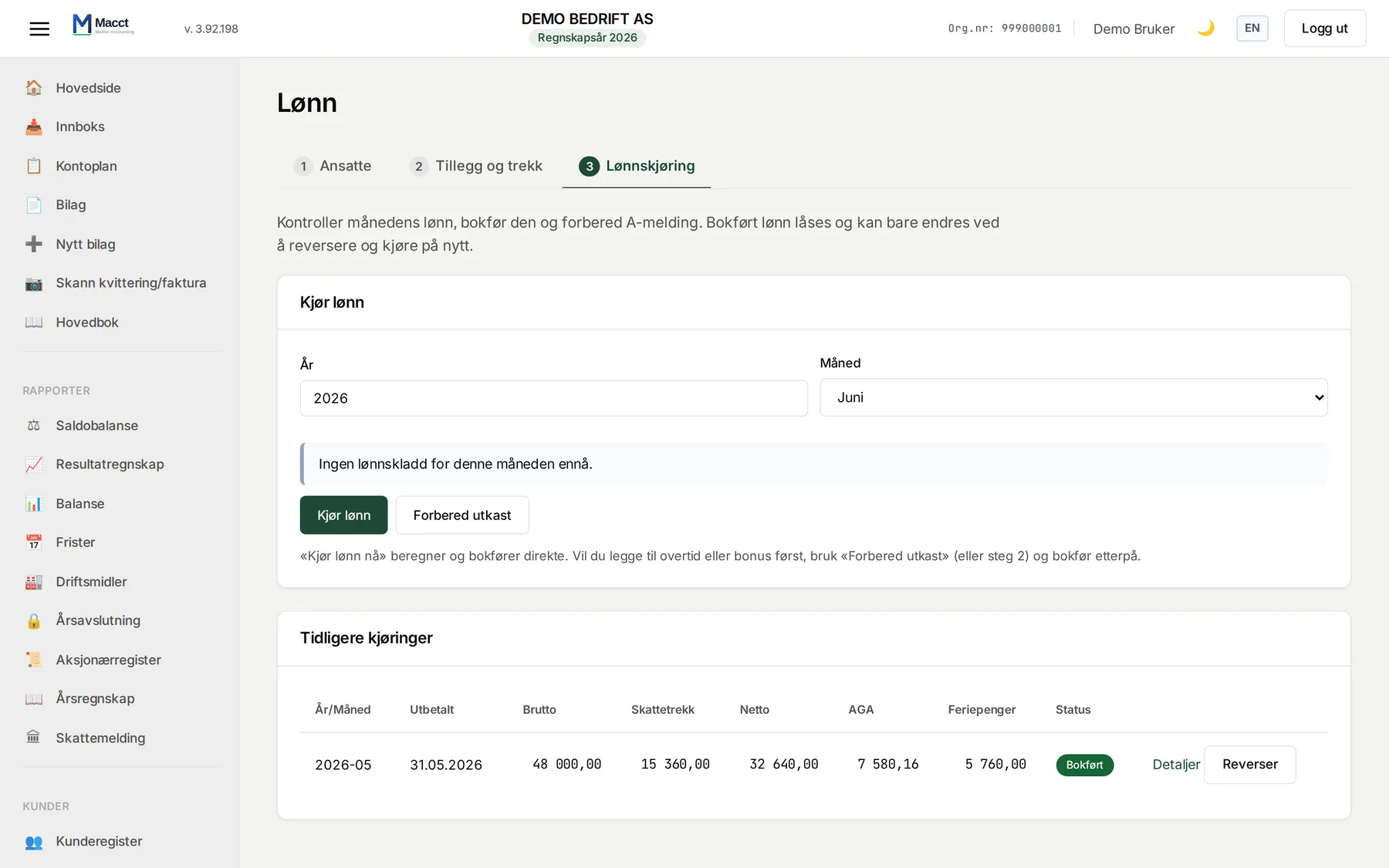Open the Måned dropdown showing Juni

pos(1073,397)
